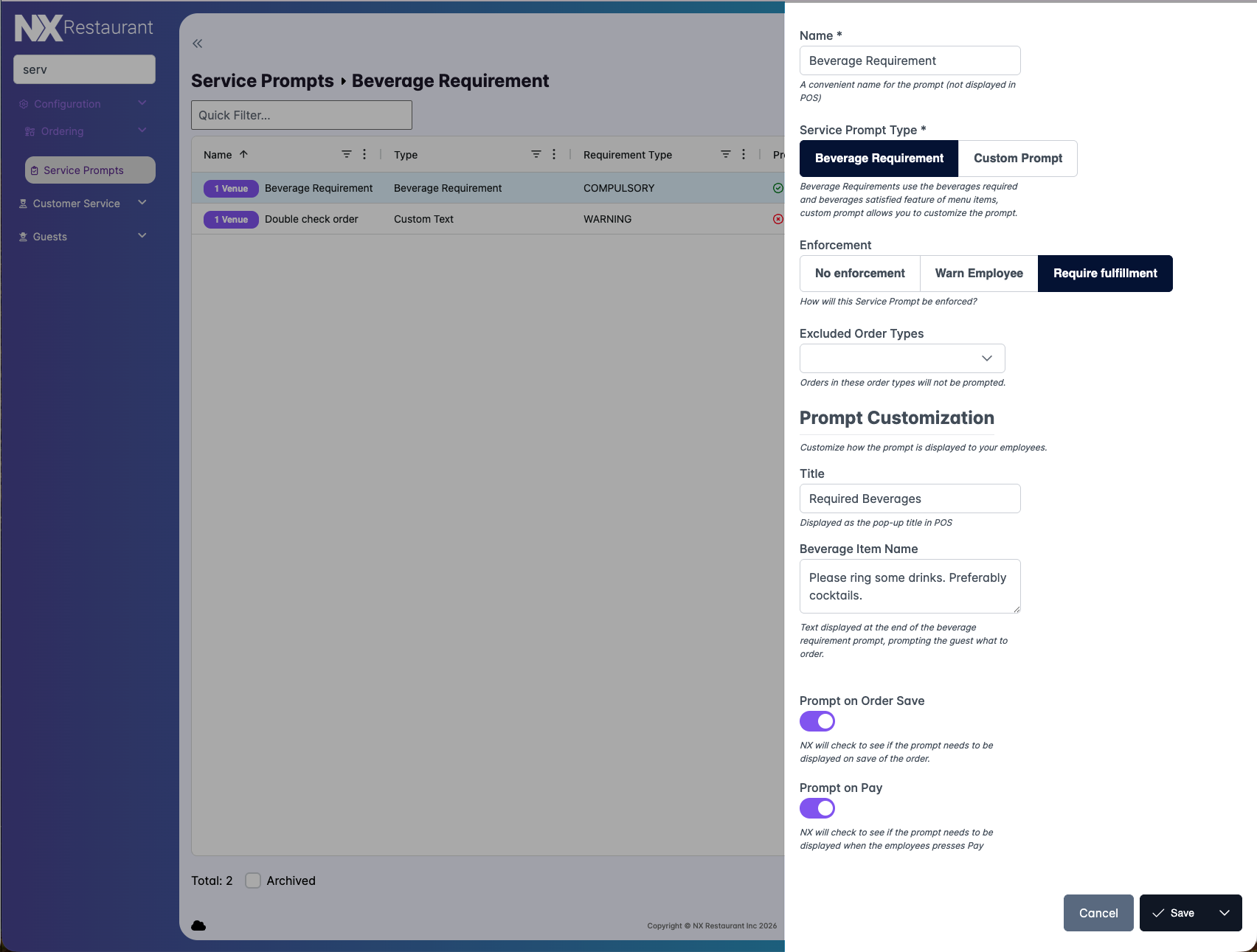
Task: Click the Cancel button
Action: [1098, 913]
